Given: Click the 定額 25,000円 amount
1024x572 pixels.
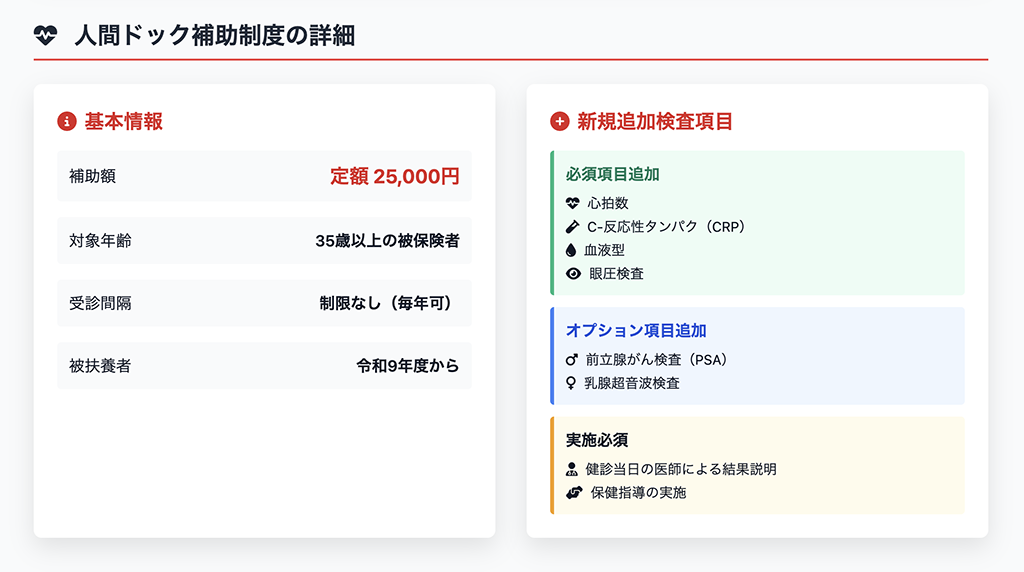Looking at the screenshot, I should pos(394,176).
